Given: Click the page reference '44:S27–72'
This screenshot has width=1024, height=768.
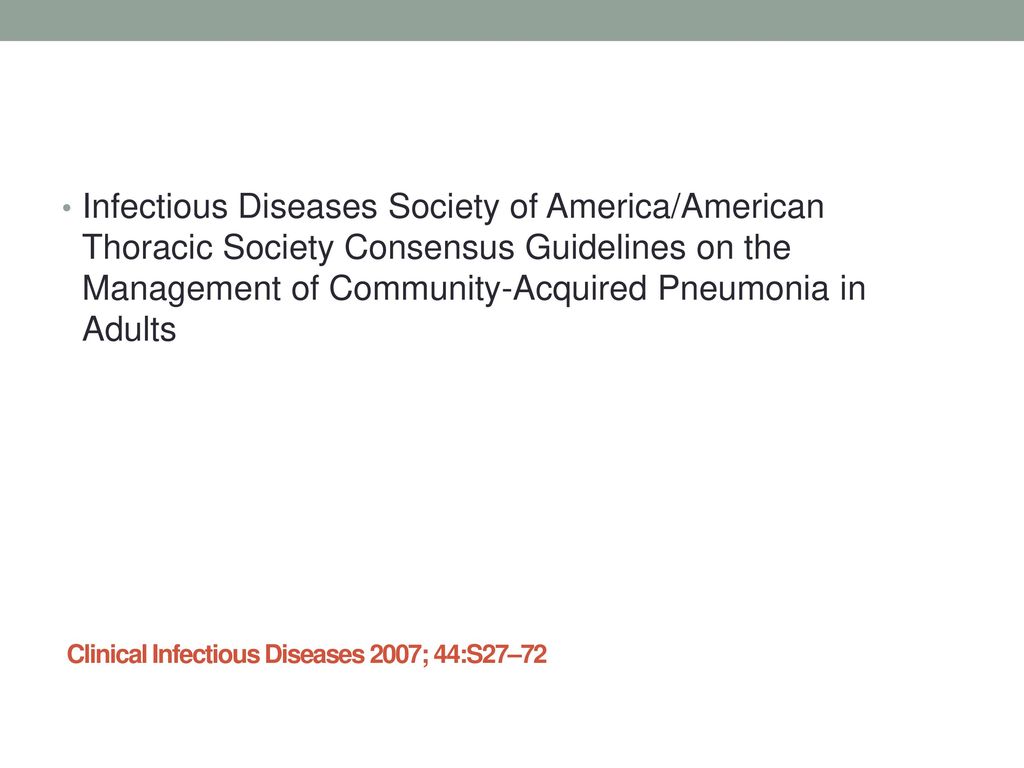Looking at the screenshot, I should 490,654.
